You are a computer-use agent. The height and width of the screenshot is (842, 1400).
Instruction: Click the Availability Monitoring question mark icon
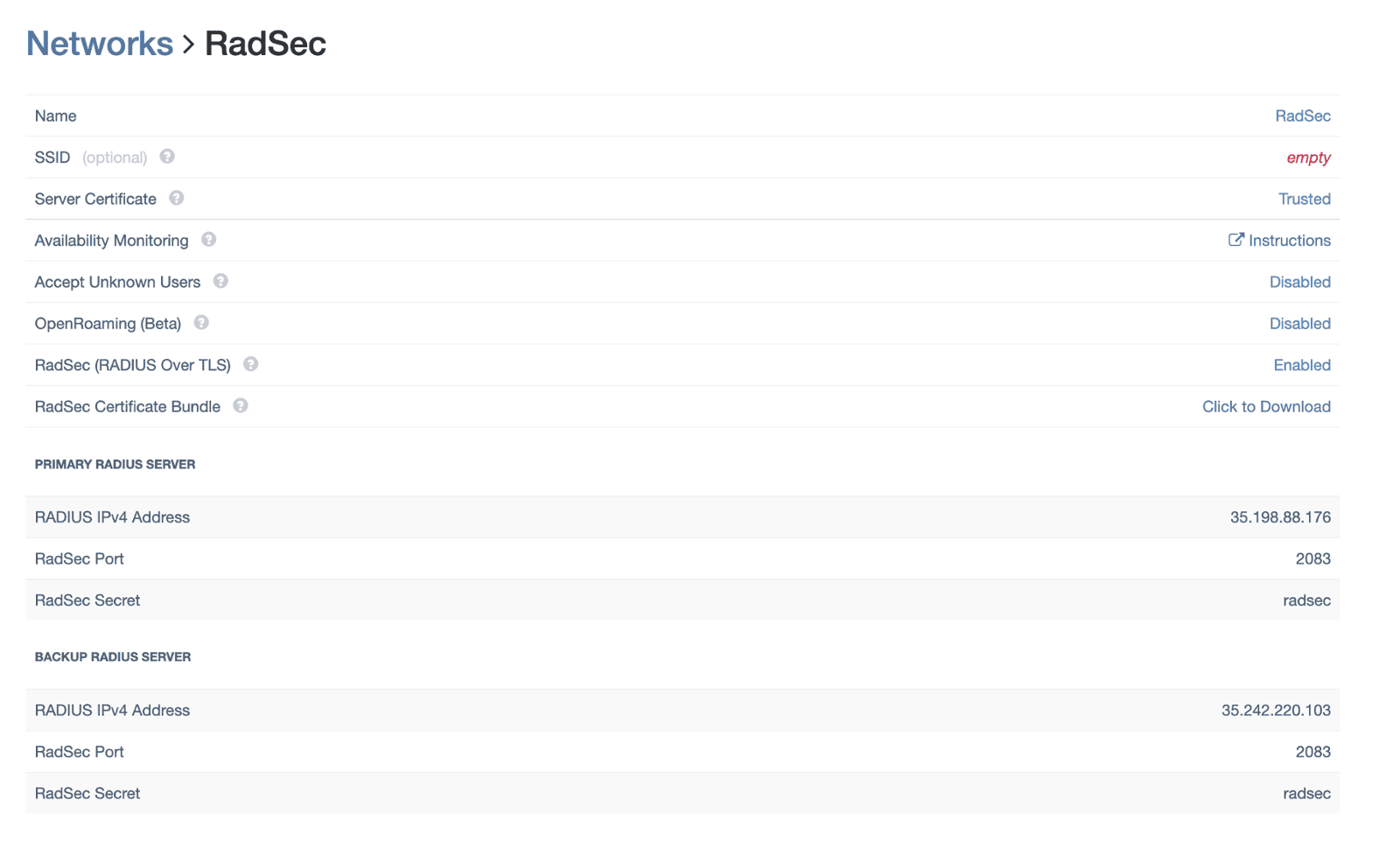point(208,240)
